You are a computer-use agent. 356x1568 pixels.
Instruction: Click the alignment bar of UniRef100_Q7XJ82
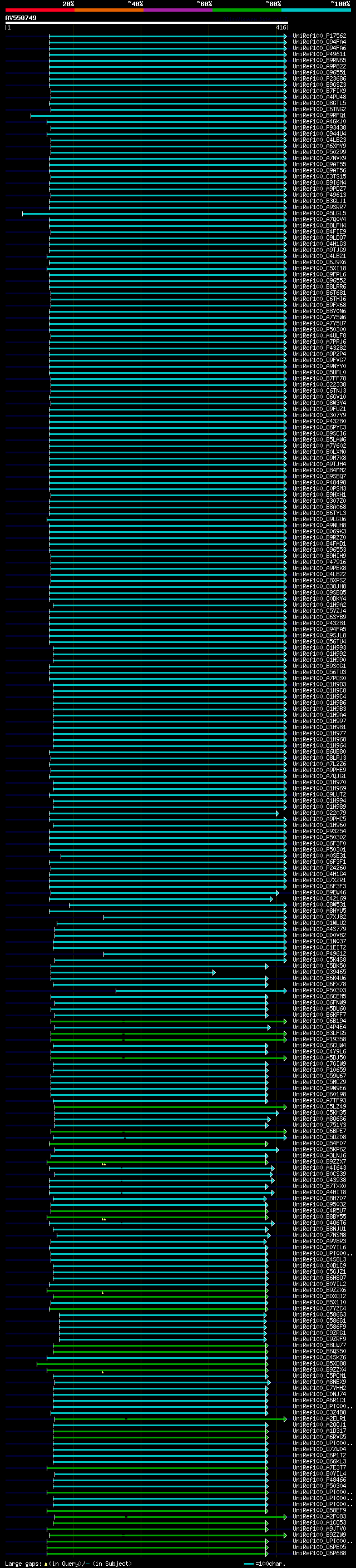[x=195, y=917]
